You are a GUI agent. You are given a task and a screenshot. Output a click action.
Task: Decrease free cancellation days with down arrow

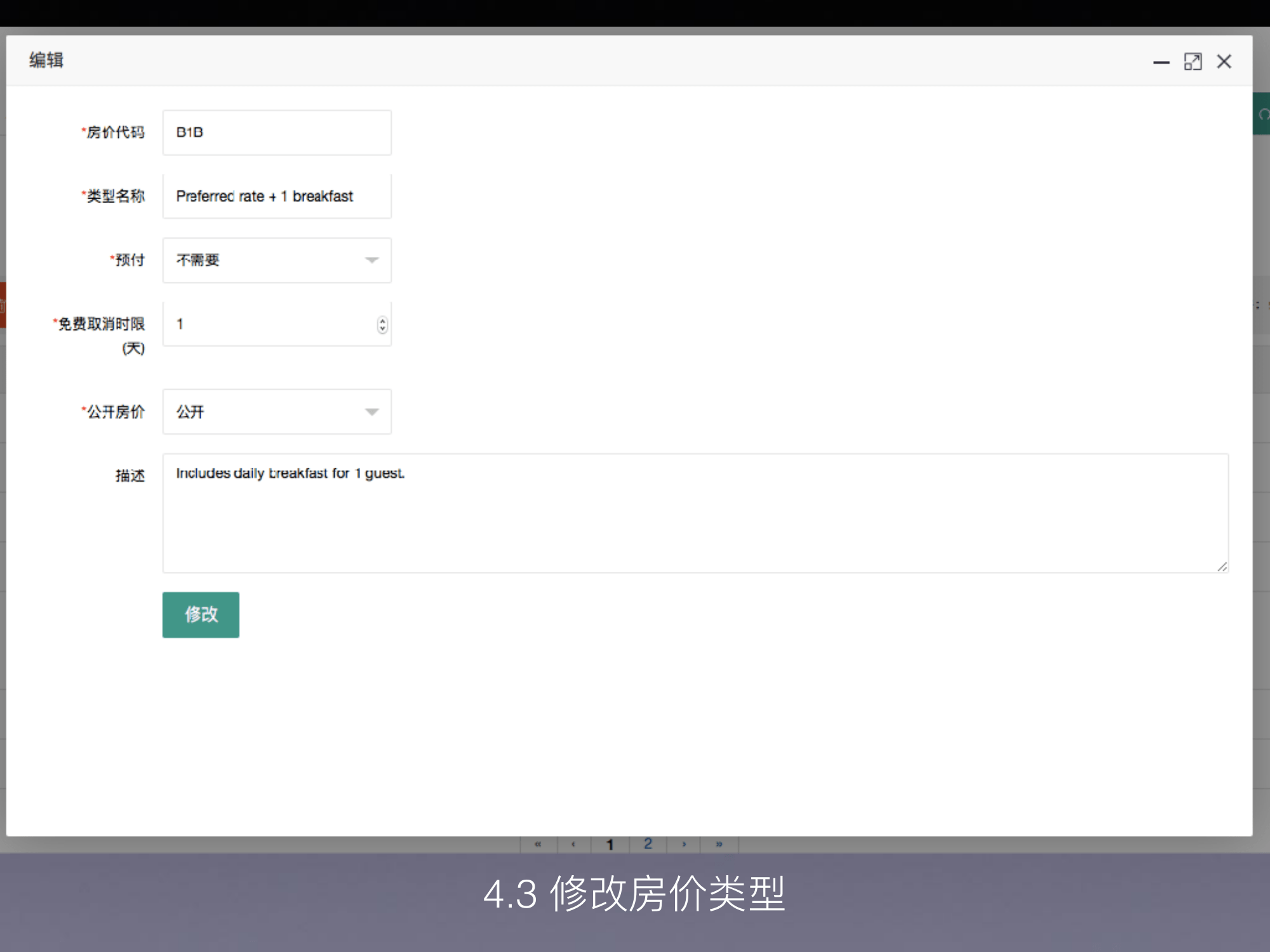click(x=382, y=329)
